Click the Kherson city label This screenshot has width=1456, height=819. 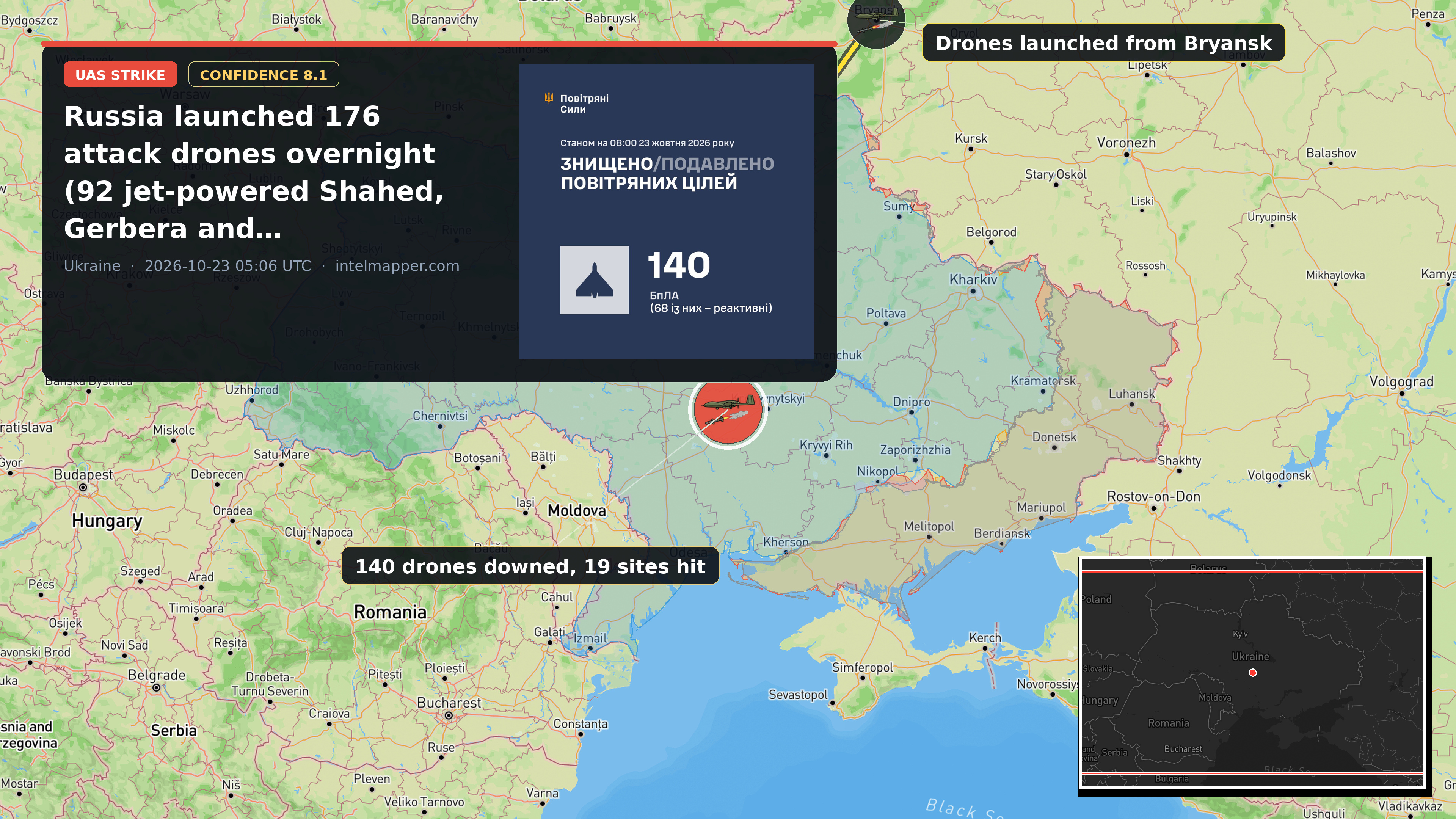pos(785,542)
